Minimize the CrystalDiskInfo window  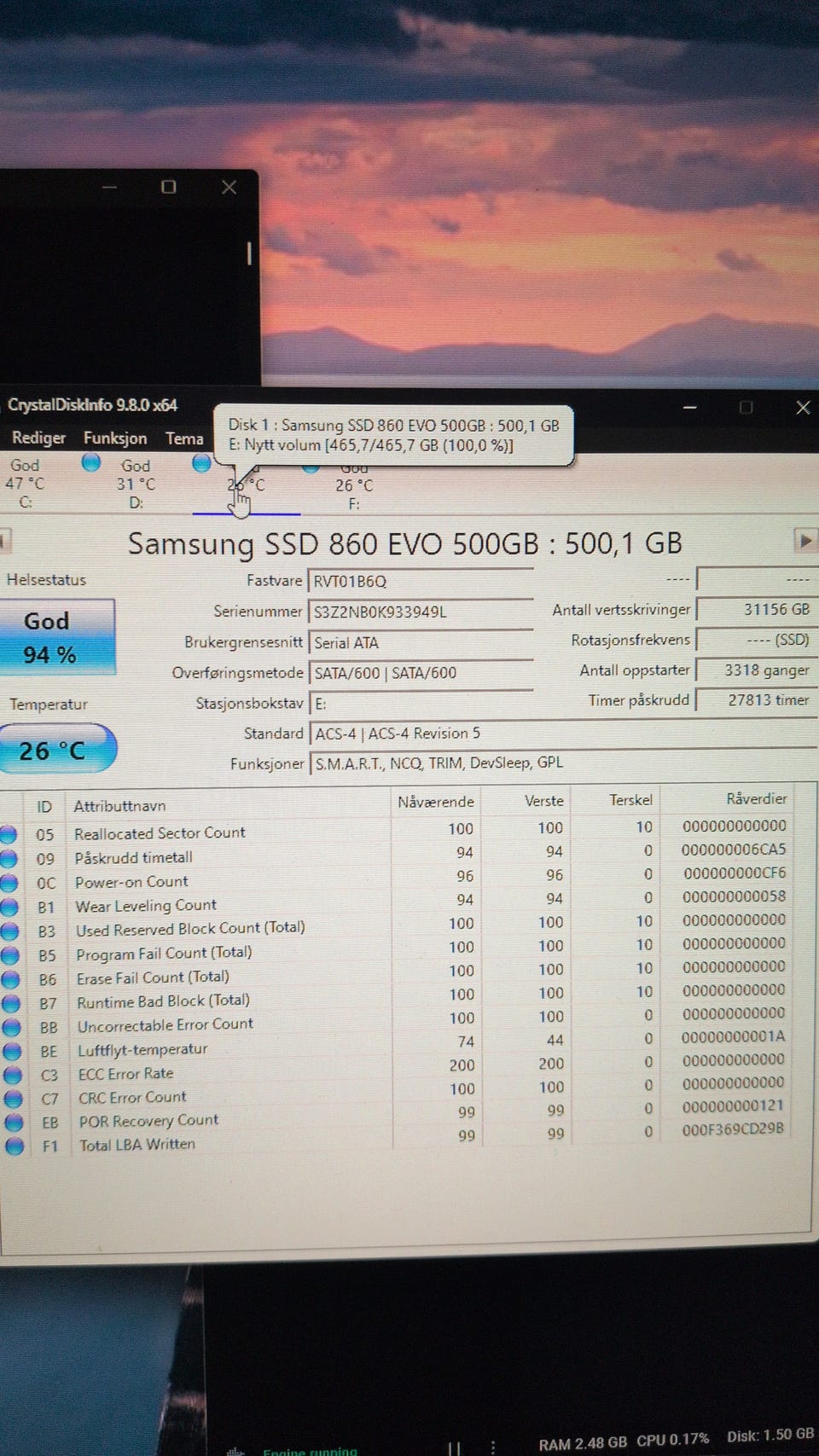click(x=690, y=408)
